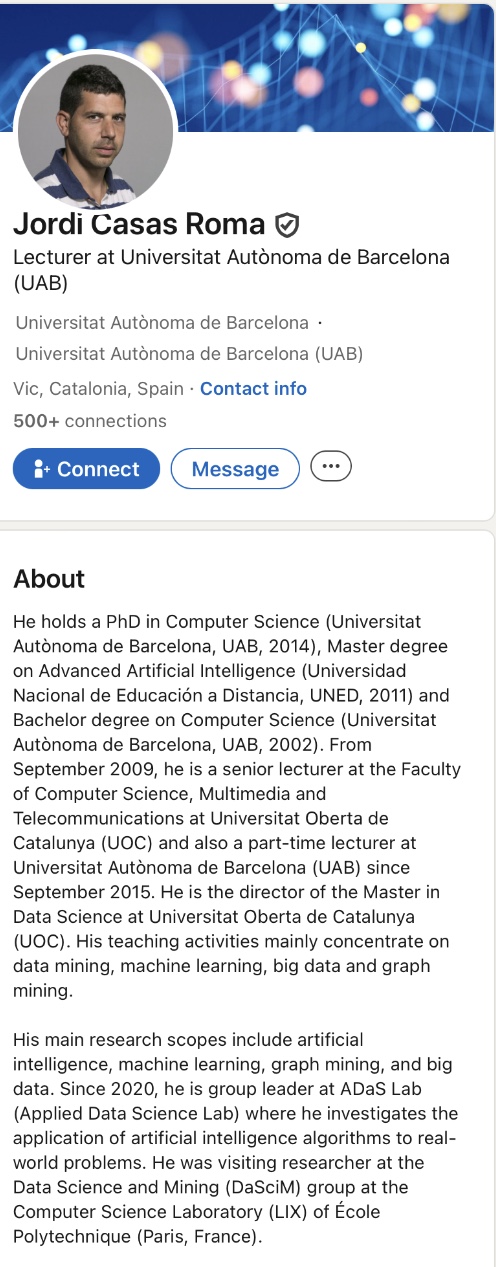Open the current company Universitat Autònoma de Barcelona
The width and height of the screenshot is (496, 1267).
[x=162, y=323]
